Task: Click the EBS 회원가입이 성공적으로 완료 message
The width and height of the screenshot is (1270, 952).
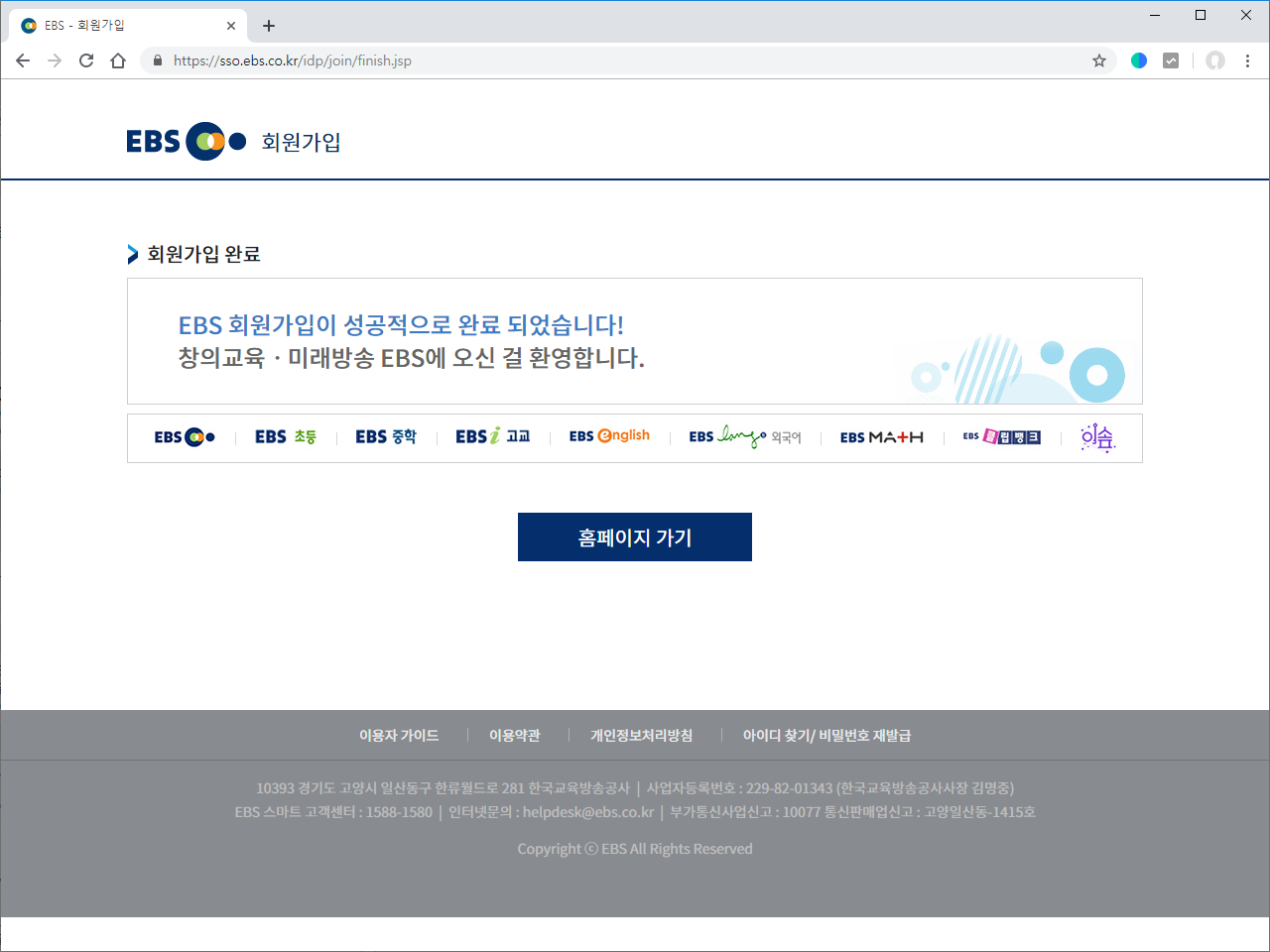Action: [401, 325]
